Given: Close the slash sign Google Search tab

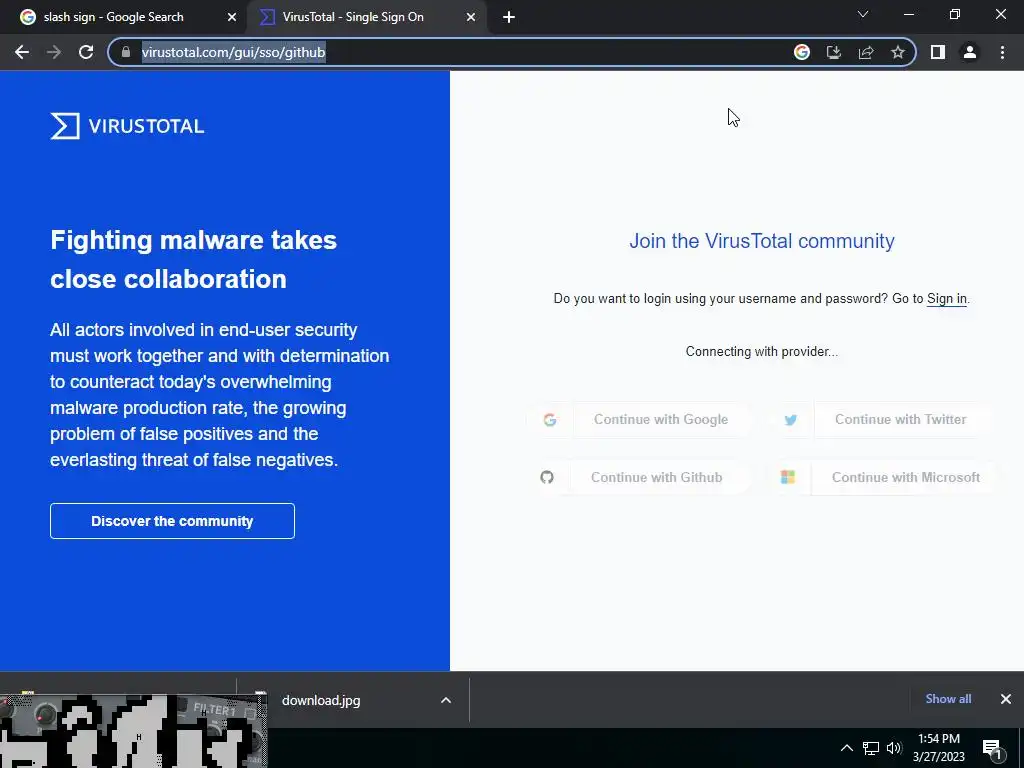Looking at the screenshot, I should click(232, 17).
